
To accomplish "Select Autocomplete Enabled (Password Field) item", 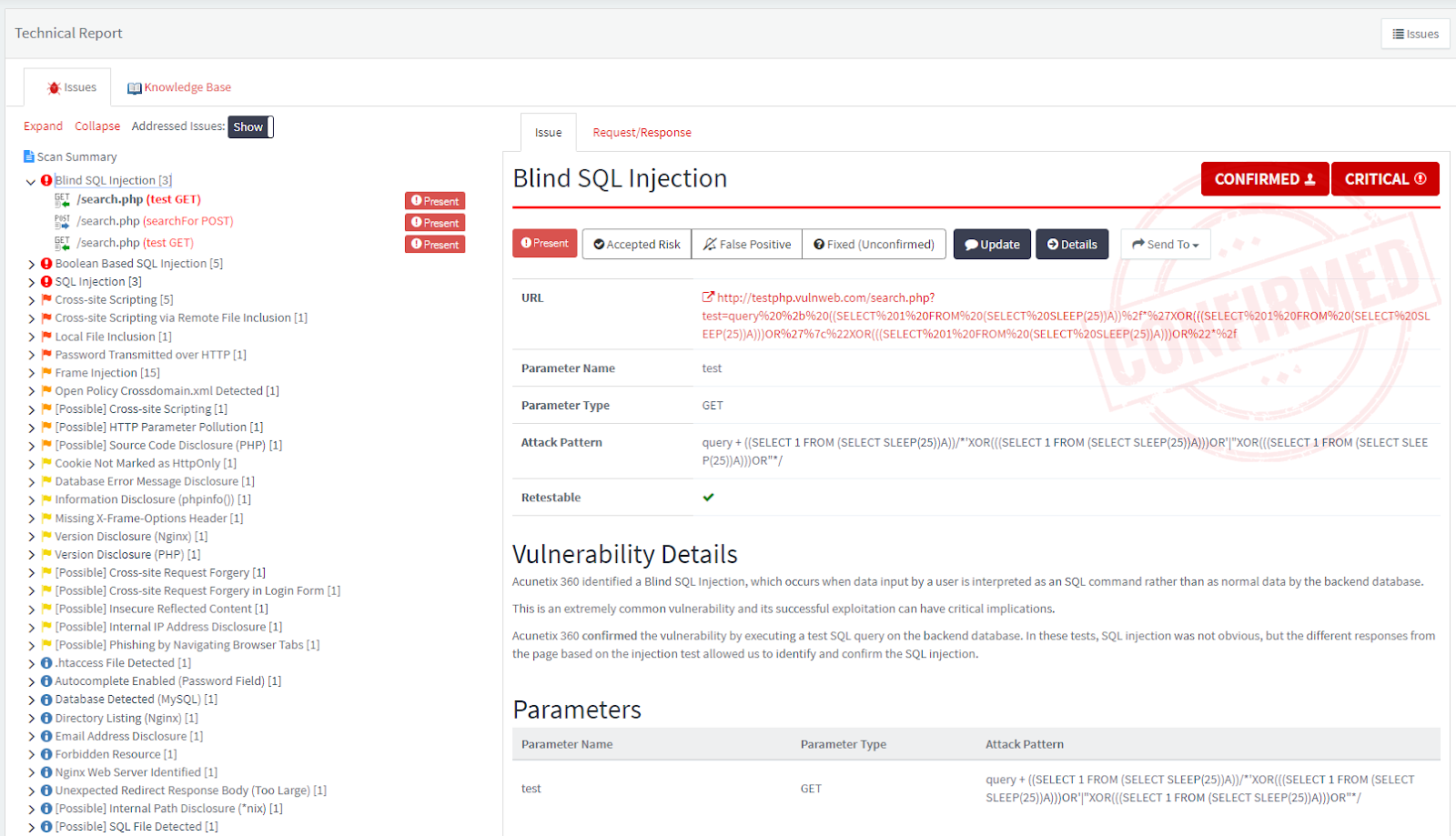I will [x=167, y=681].
